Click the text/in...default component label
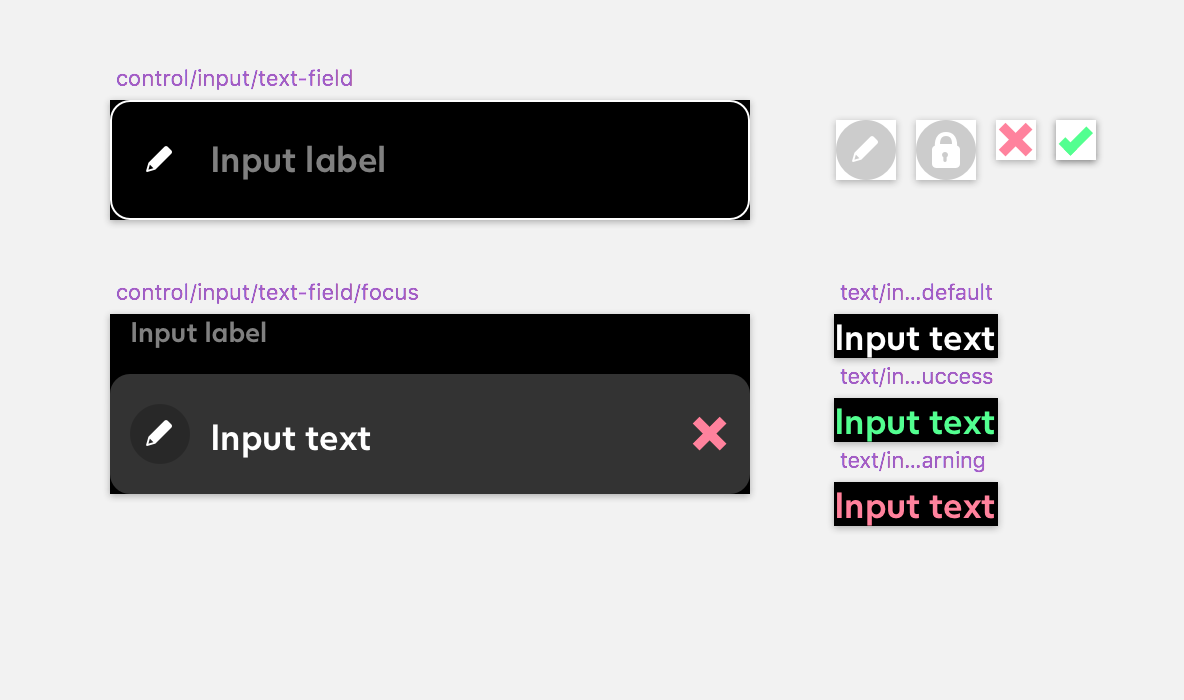The width and height of the screenshot is (1184, 700). tap(916, 292)
